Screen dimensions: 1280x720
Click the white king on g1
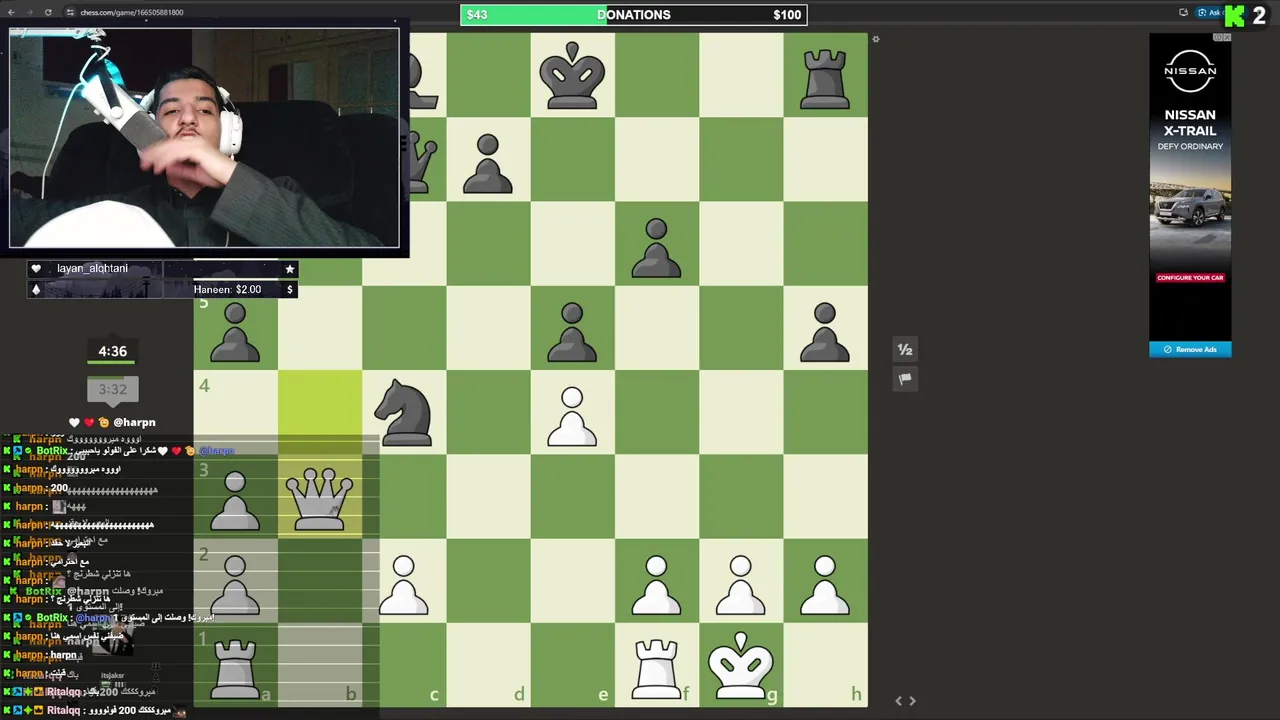[740, 666]
